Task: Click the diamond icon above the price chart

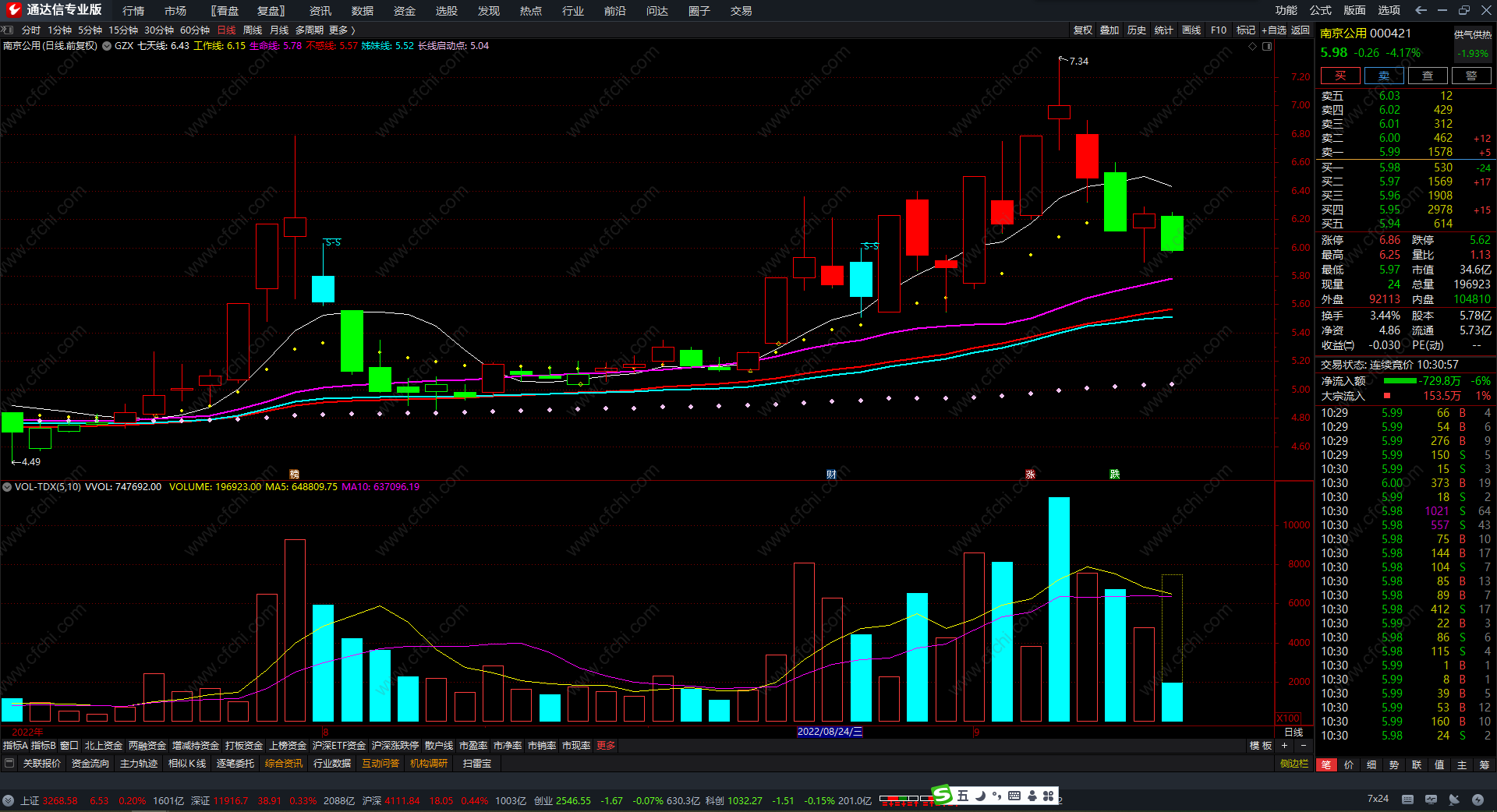Action: point(1253,46)
